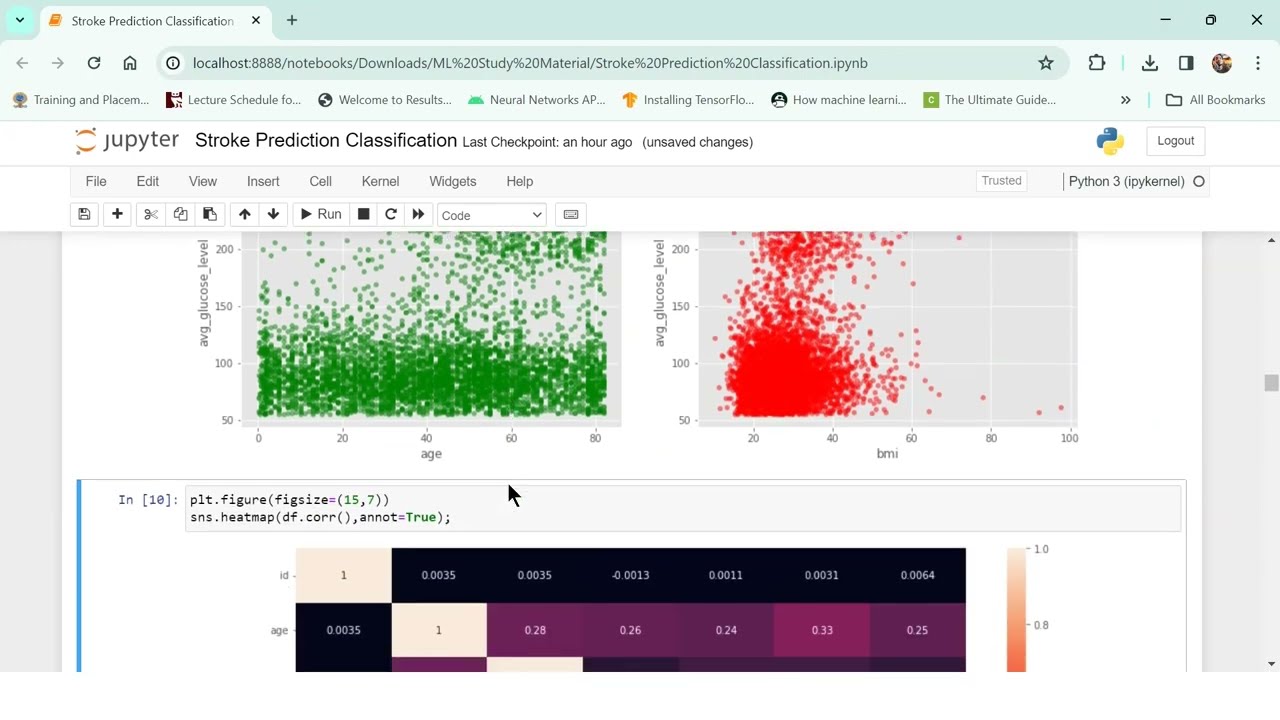
Task: Click scrollbar down arrow
Action: point(1271,664)
